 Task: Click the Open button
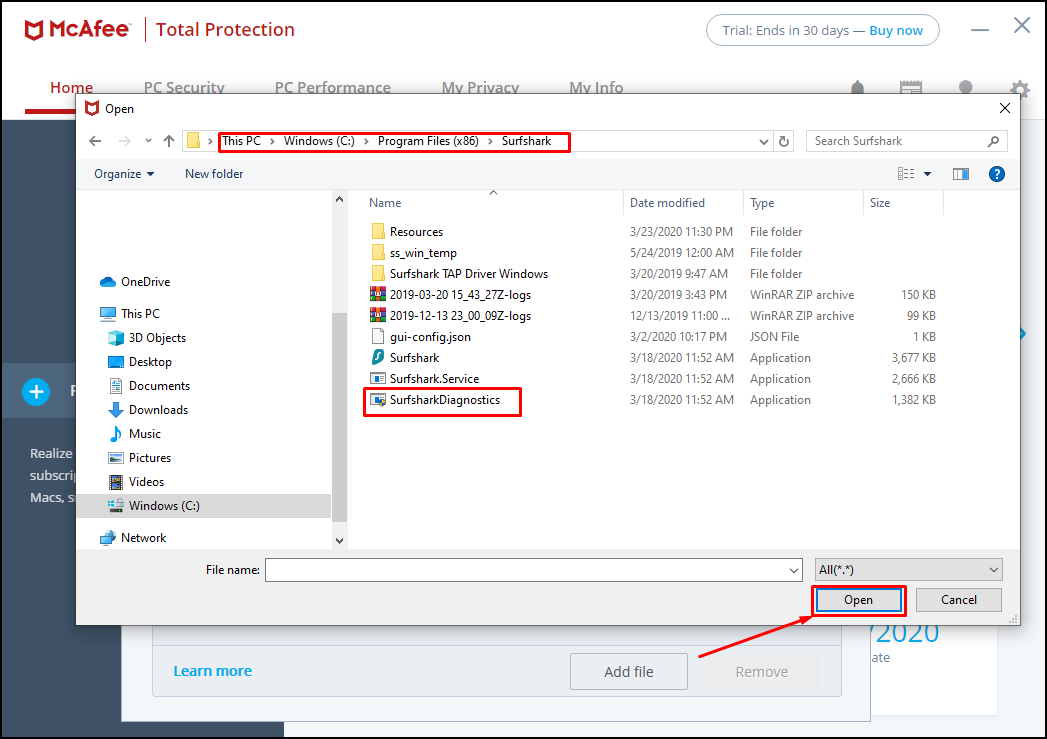[858, 599]
